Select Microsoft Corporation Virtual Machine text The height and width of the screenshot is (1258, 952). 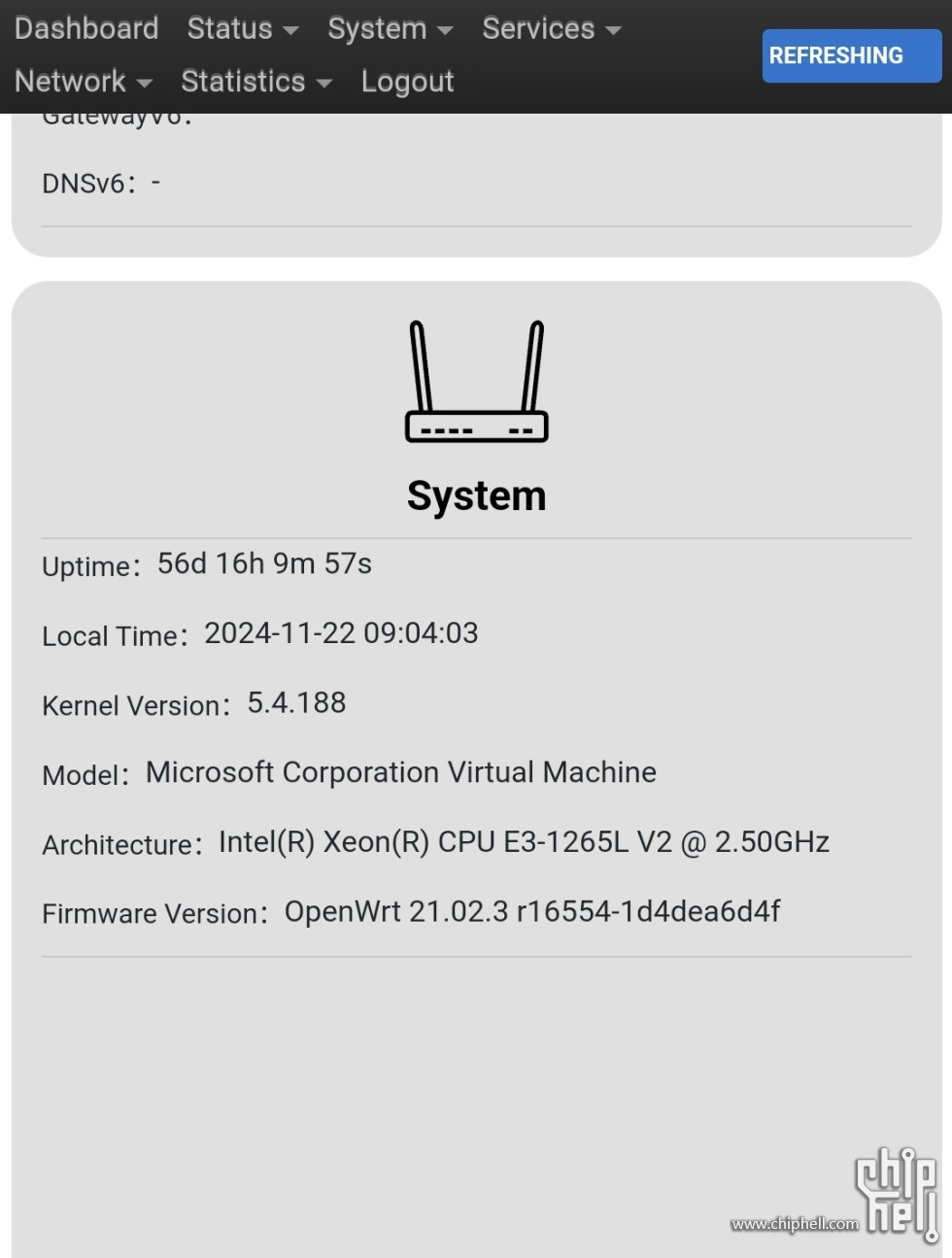(x=401, y=772)
